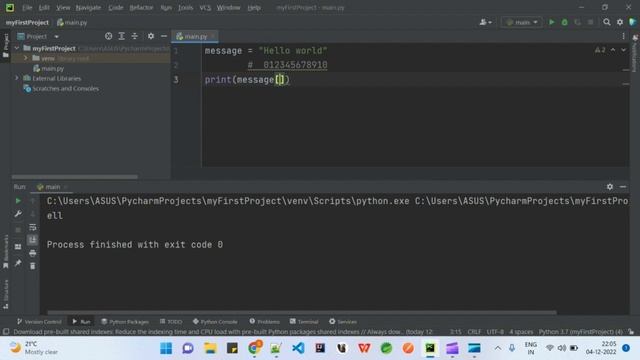Screen dimensions: 640x360
Task: Start debugging with the bug icon
Action: pos(564,22)
